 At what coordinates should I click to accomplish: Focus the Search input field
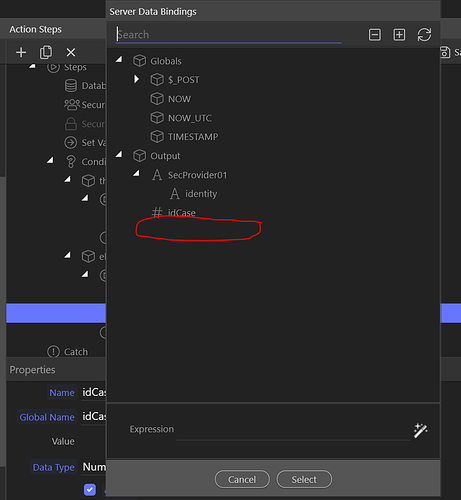pyautogui.click(x=229, y=35)
